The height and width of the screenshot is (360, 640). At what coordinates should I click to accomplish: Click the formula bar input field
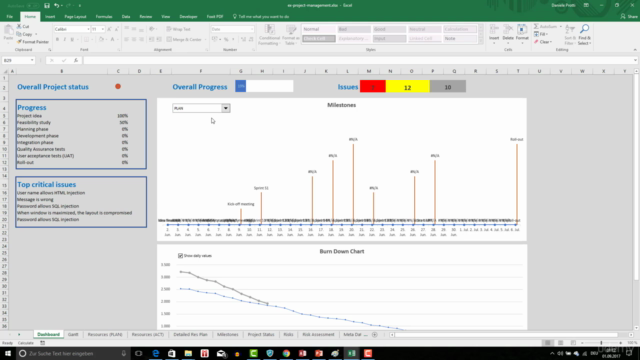click(x=357, y=60)
